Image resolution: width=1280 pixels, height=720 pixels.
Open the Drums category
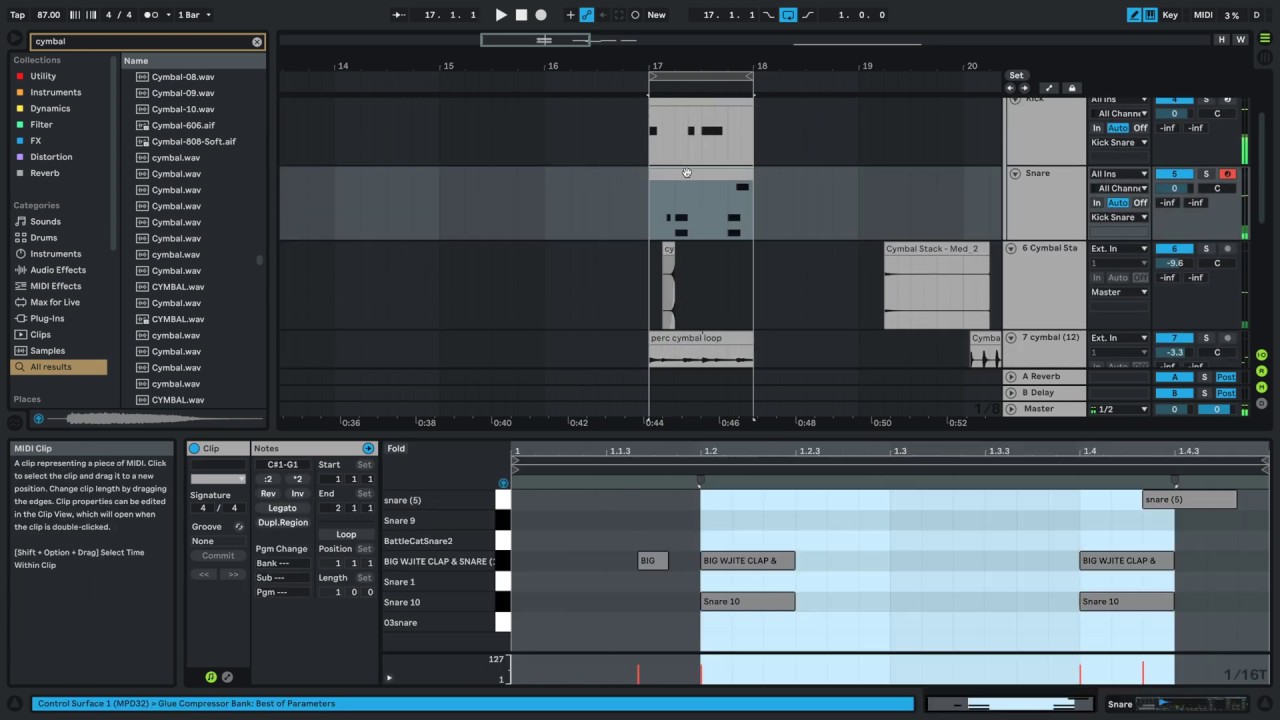coord(43,238)
